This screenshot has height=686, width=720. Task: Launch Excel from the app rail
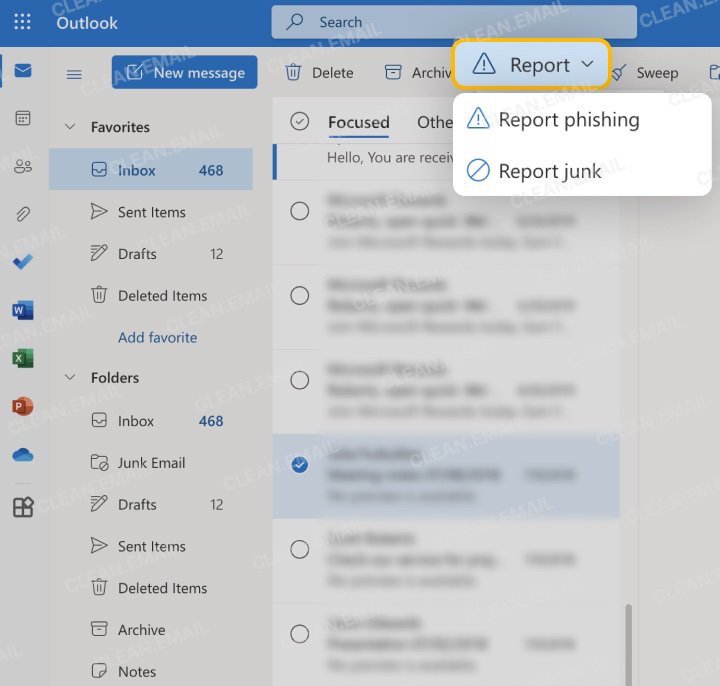pyautogui.click(x=23, y=358)
